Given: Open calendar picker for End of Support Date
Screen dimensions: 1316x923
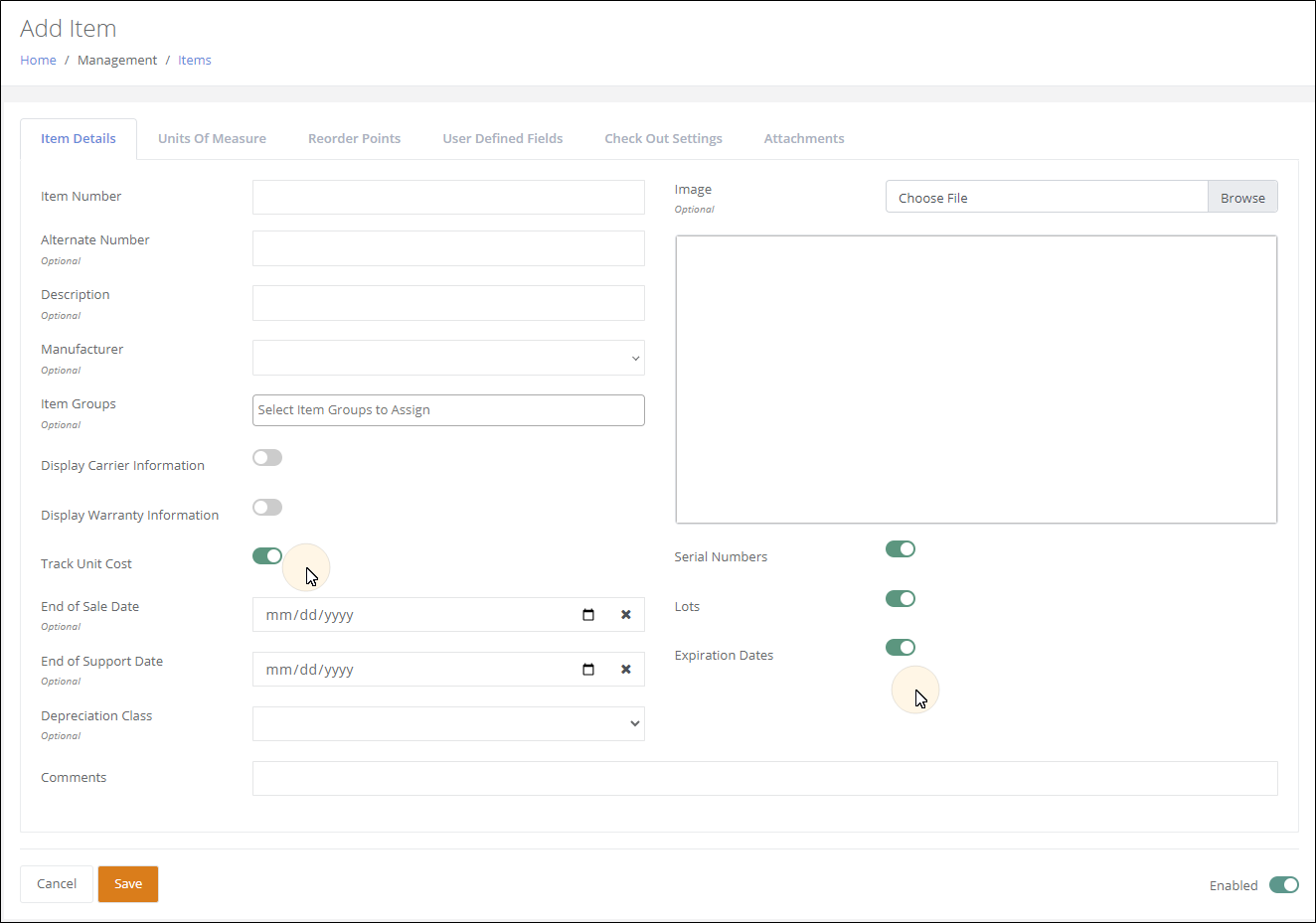Looking at the screenshot, I should (588, 670).
